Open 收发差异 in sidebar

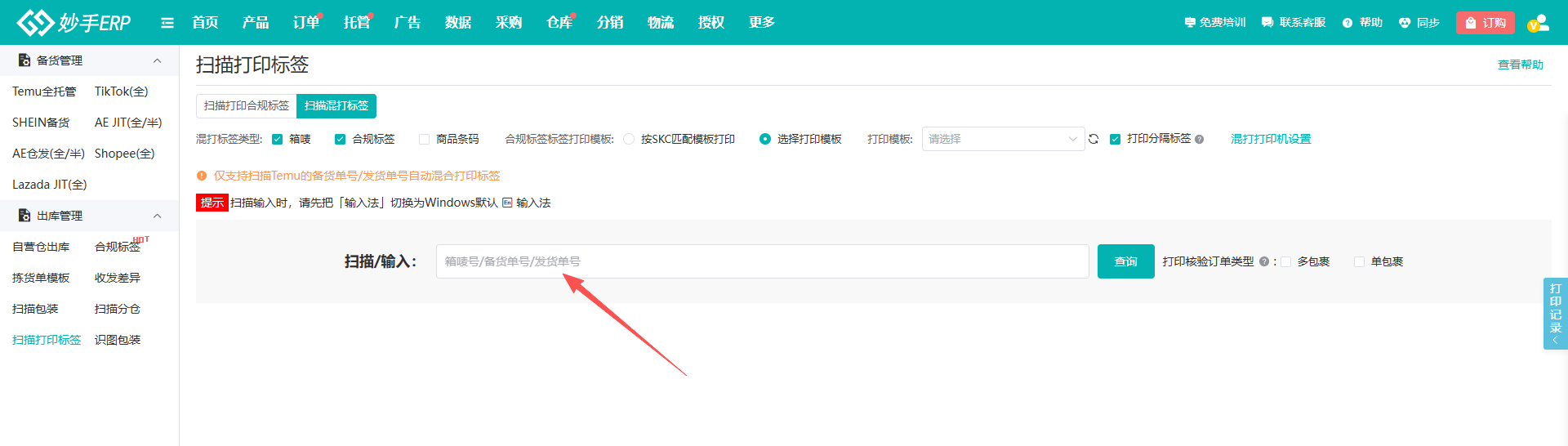[118, 278]
